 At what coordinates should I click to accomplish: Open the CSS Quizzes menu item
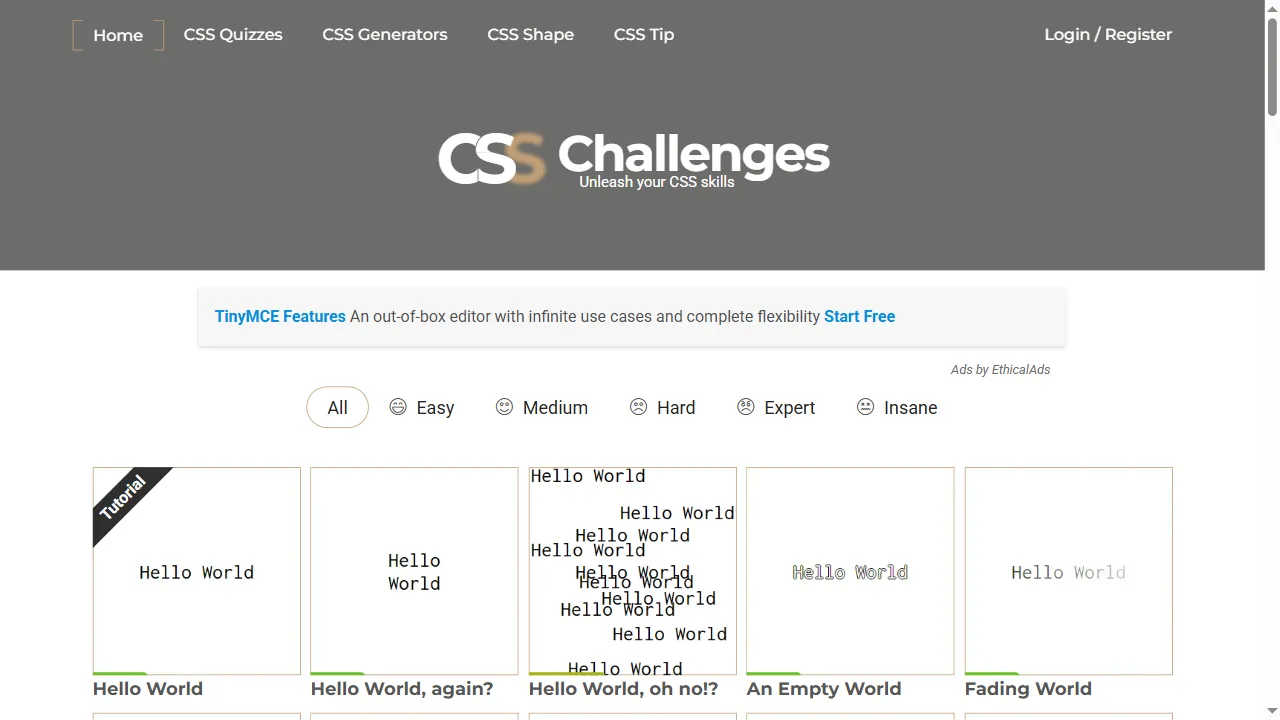pyautogui.click(x=233, y=34)
